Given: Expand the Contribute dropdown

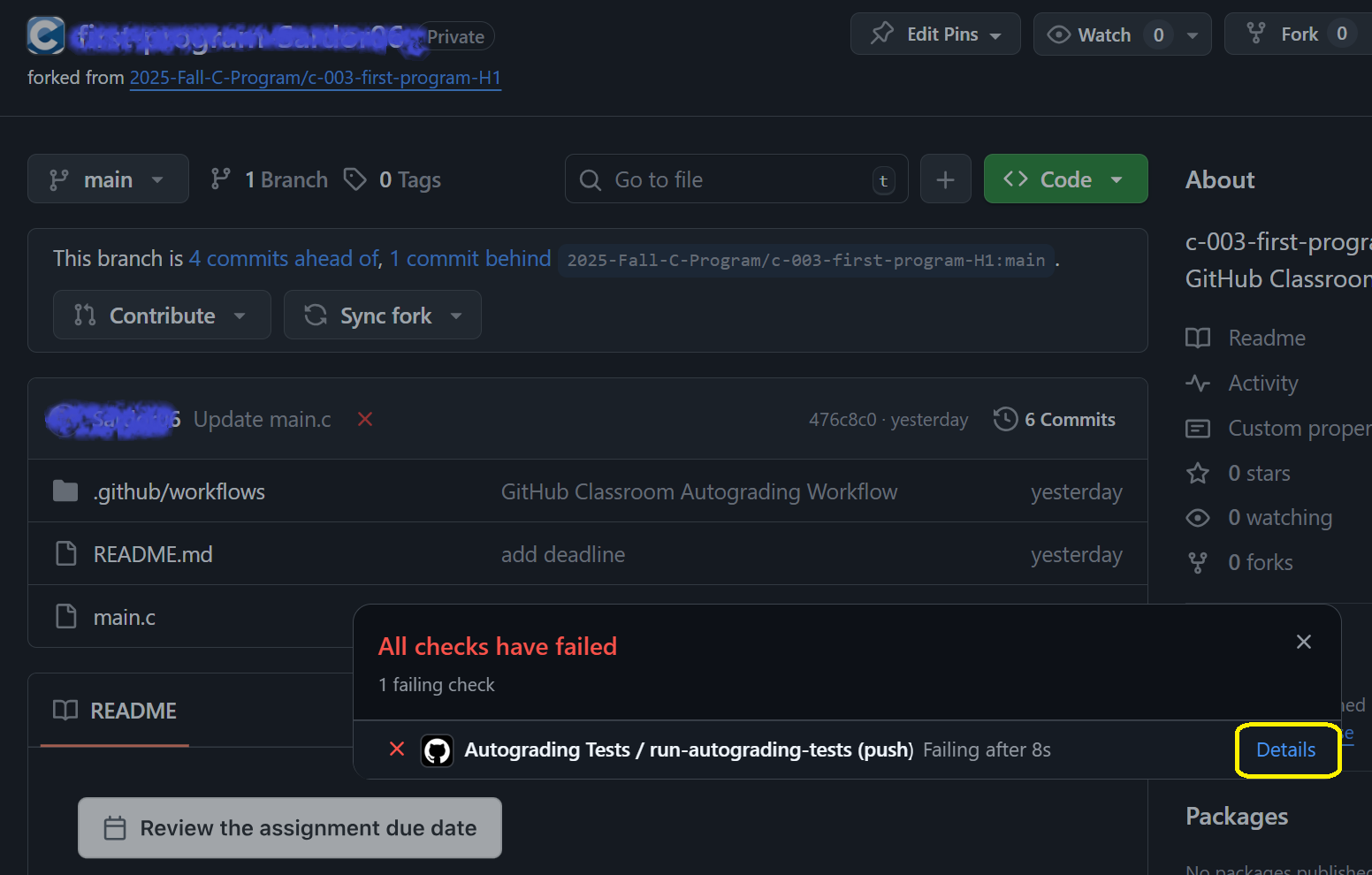Looking at the screenshot, I should coord(162,316).
